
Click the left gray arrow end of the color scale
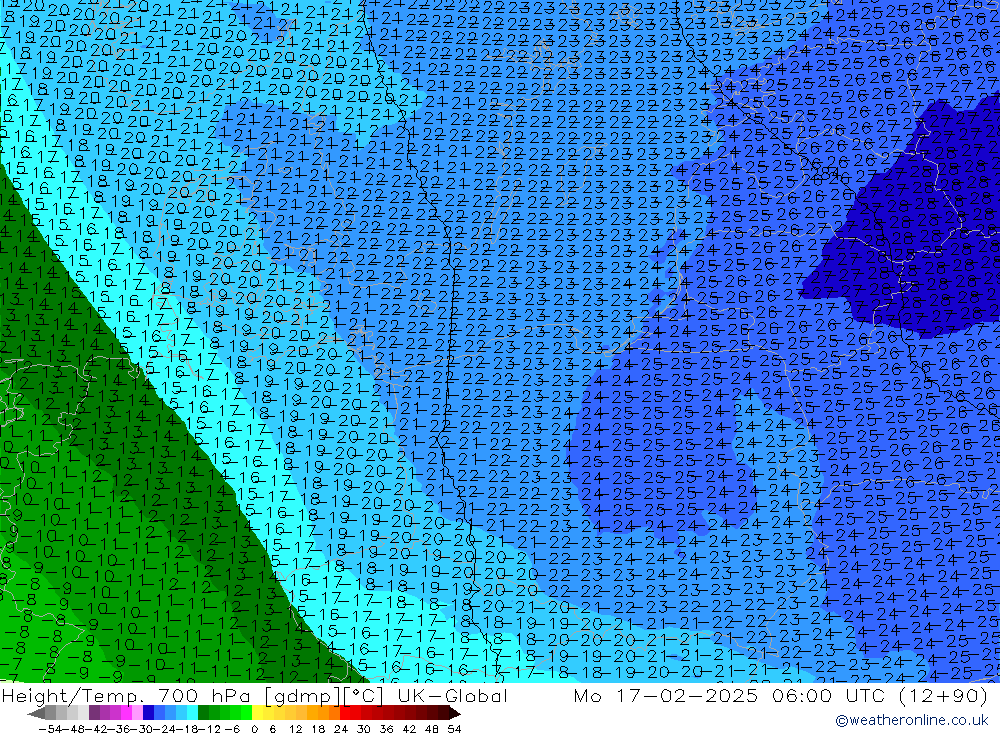click(36, 713)
